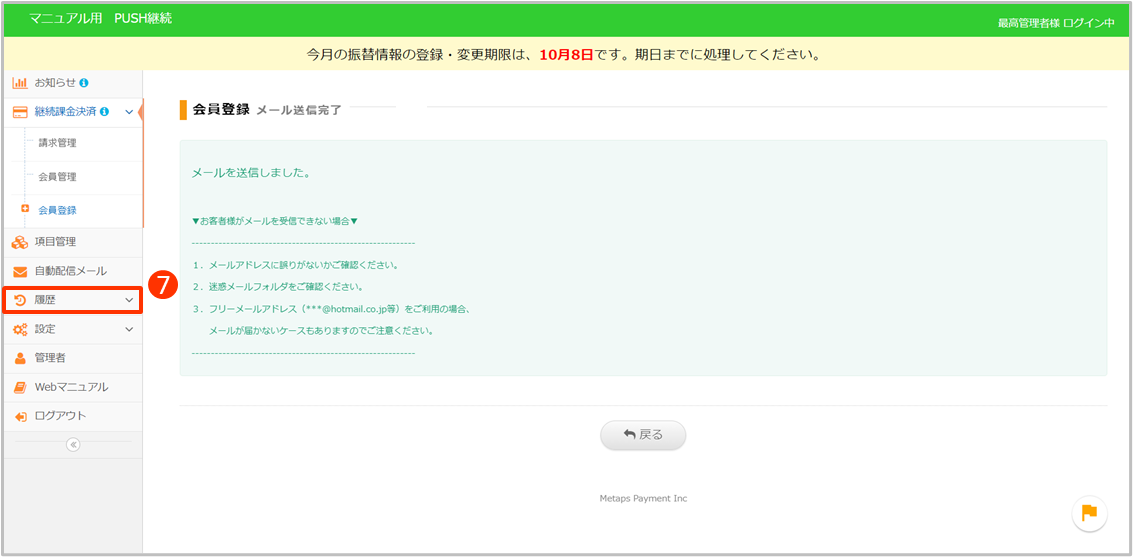Click the info badge beside 継続課金決済
1133x557 pixels.
(x=105, y=112)
